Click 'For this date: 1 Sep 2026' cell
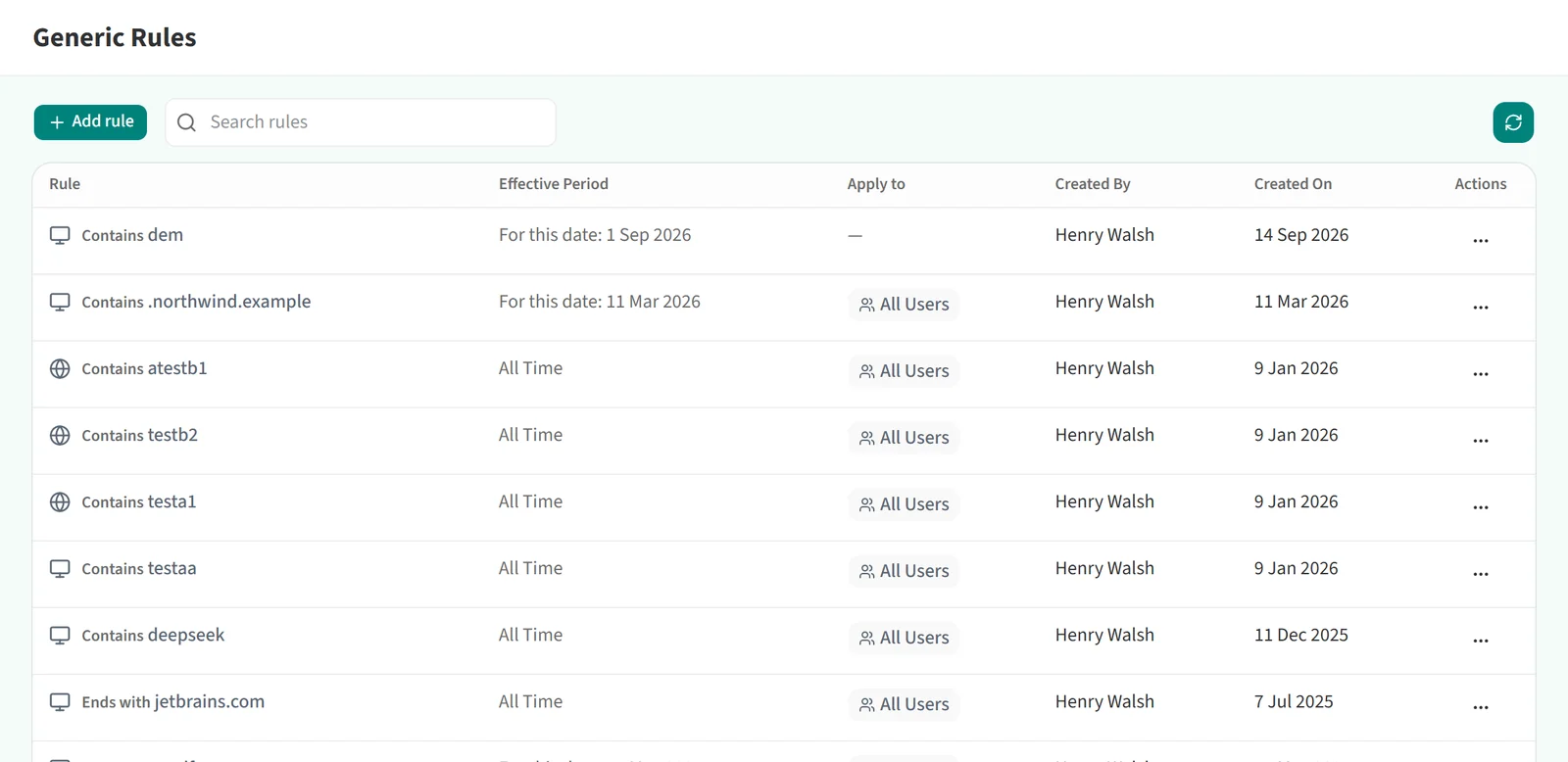The height and width of the screenshot is (762, 1568). coord(595,235)
